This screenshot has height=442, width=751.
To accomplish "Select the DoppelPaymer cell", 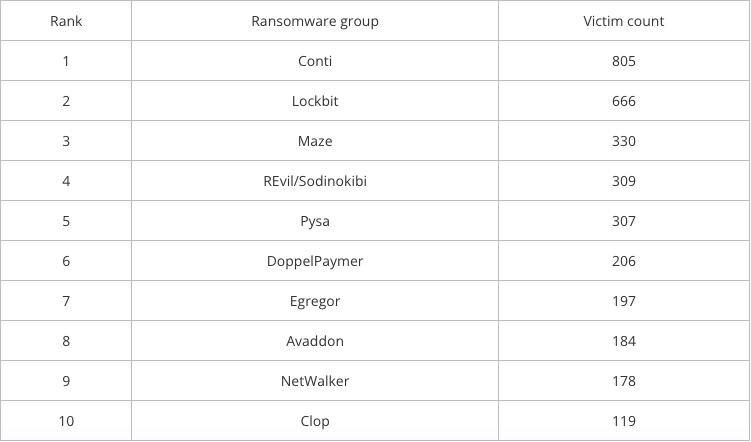I will click(x=315, y=261).
